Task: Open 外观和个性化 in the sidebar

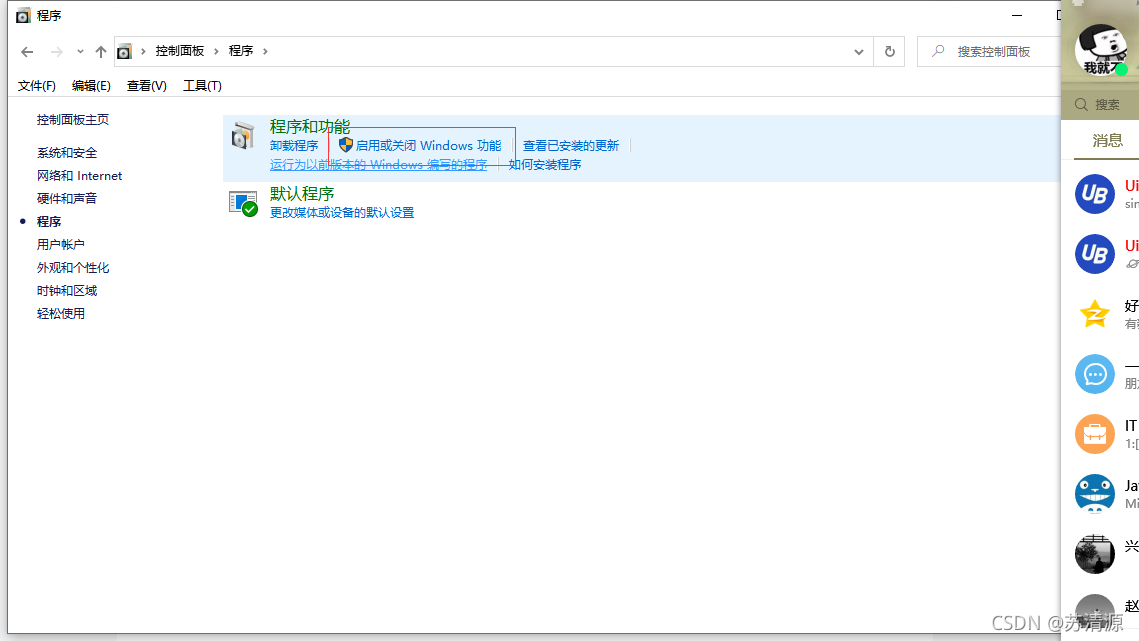Action: [73, 267]
